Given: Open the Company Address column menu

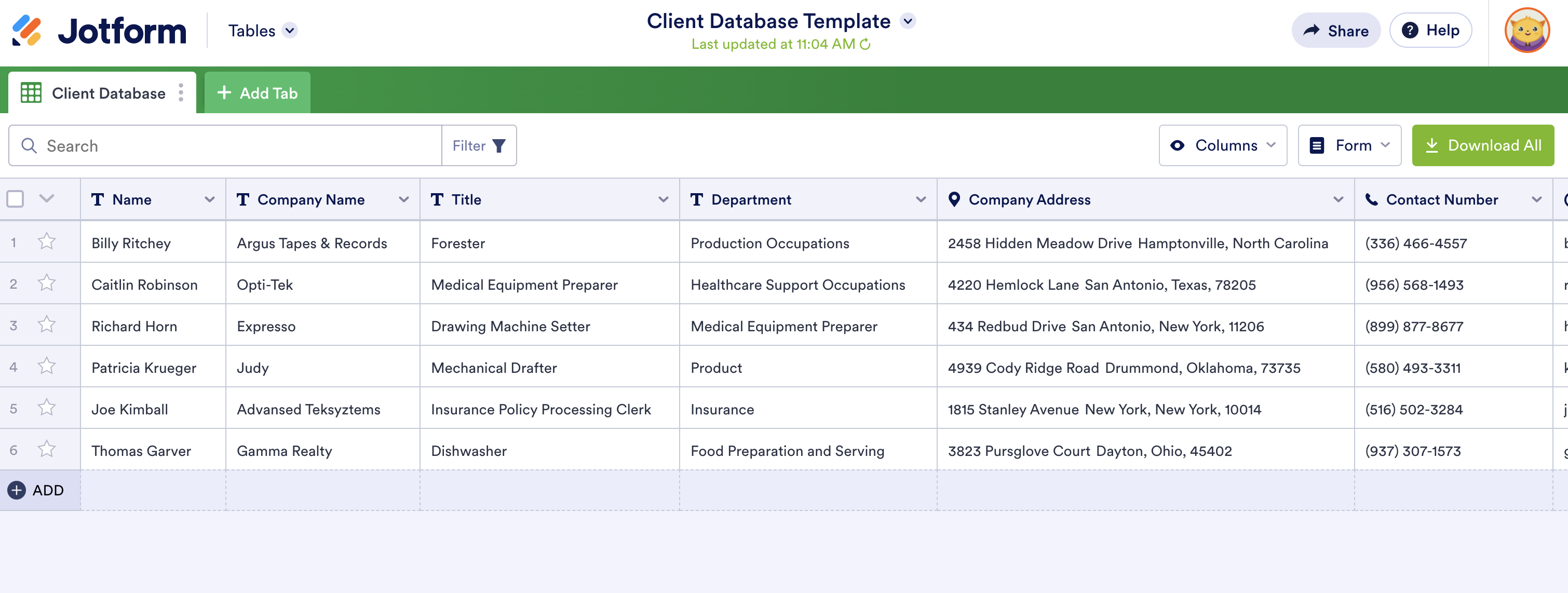Looking at the screenshot, I should click(x=1338, y=200).
